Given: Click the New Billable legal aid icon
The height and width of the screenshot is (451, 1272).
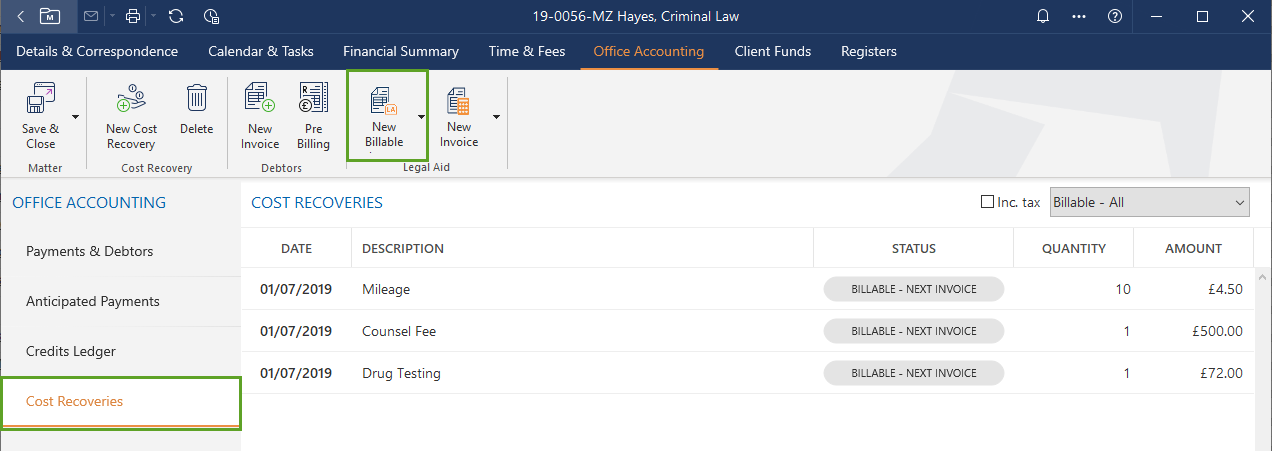Looking at the screenshot, I should point(383,101).
